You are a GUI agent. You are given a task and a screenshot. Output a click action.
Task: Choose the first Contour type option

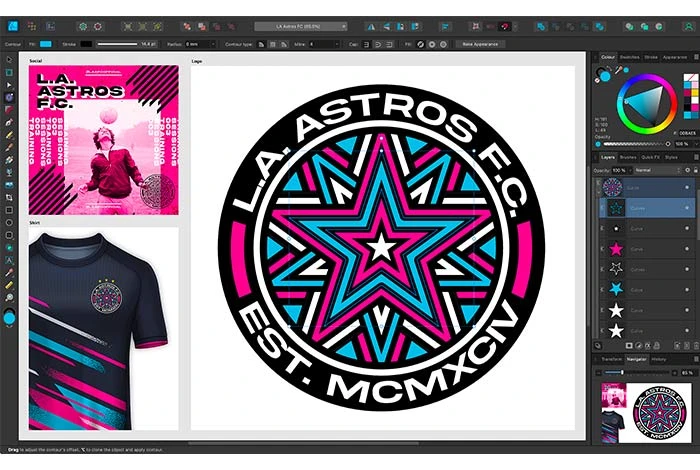[262, 44]
